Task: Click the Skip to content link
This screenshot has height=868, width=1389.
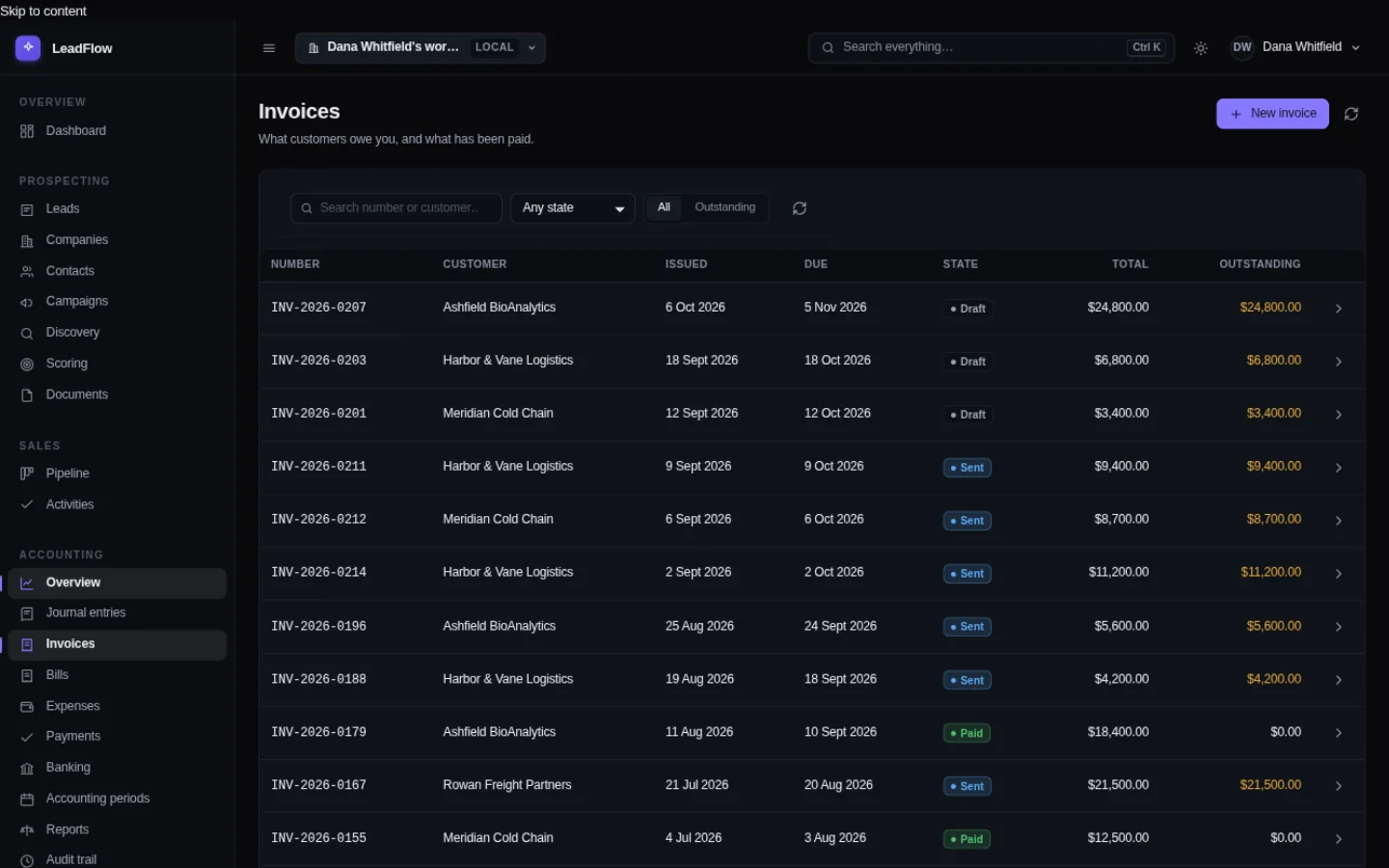Action: (43, 11)
